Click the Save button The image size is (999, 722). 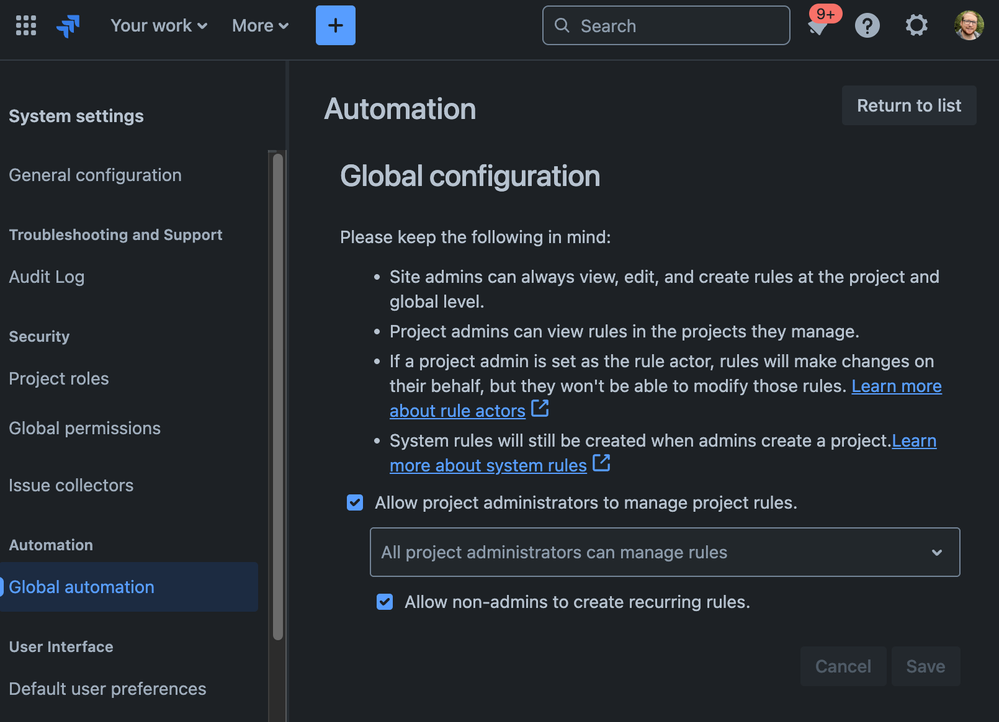coord(925,666)
